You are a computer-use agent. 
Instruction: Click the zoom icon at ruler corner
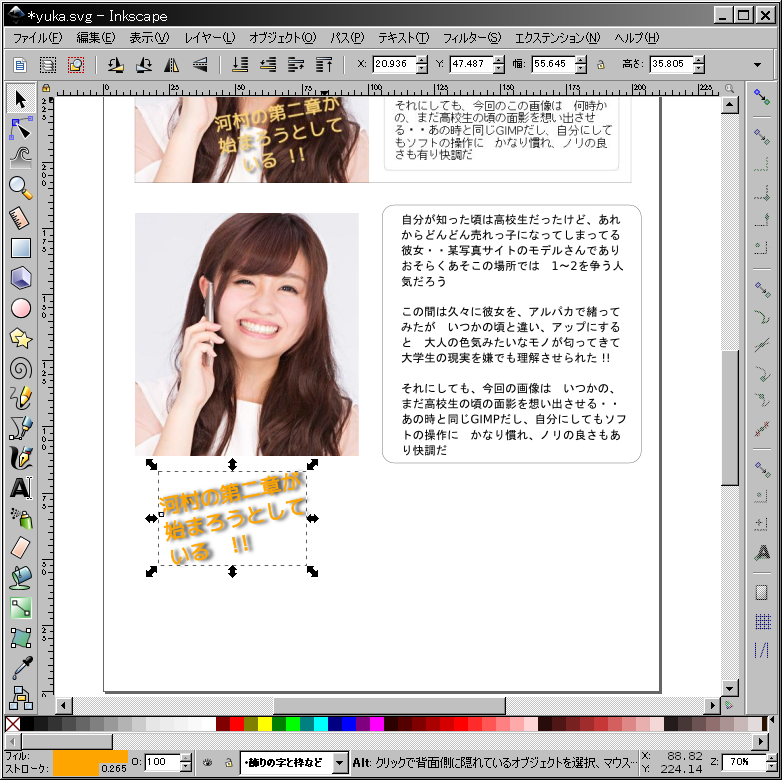729,88
